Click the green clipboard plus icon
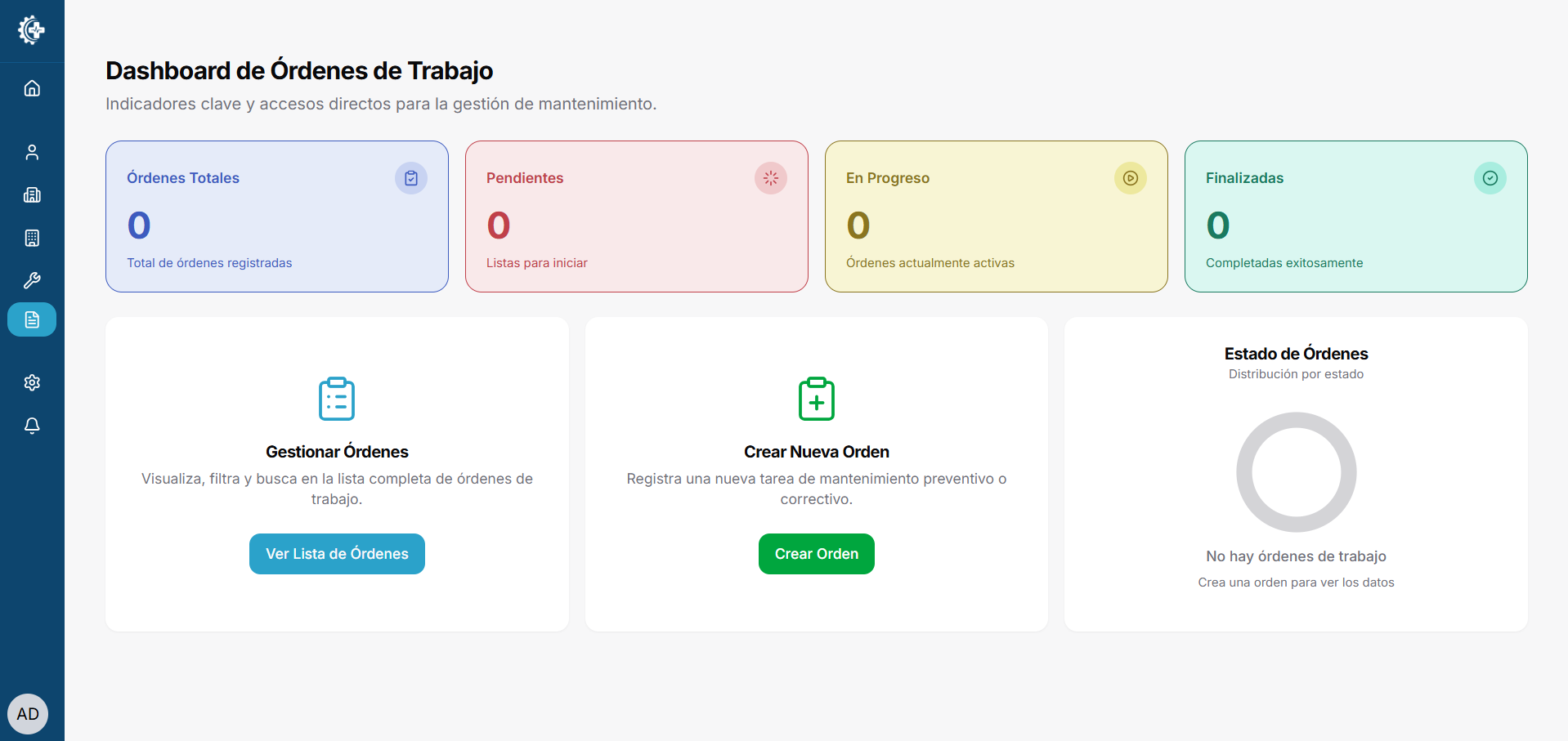 pos(817,399)
